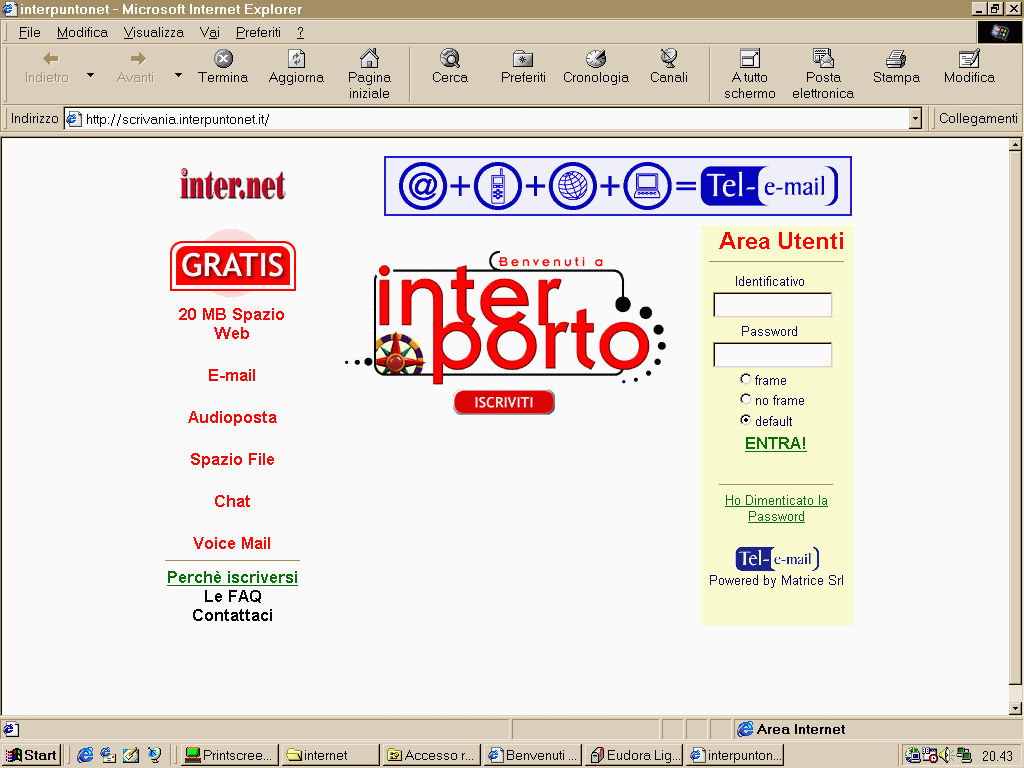1024x768 pixels.
Task: Switch to Benvenuti taskbar window
Action: tap(533, 756)
